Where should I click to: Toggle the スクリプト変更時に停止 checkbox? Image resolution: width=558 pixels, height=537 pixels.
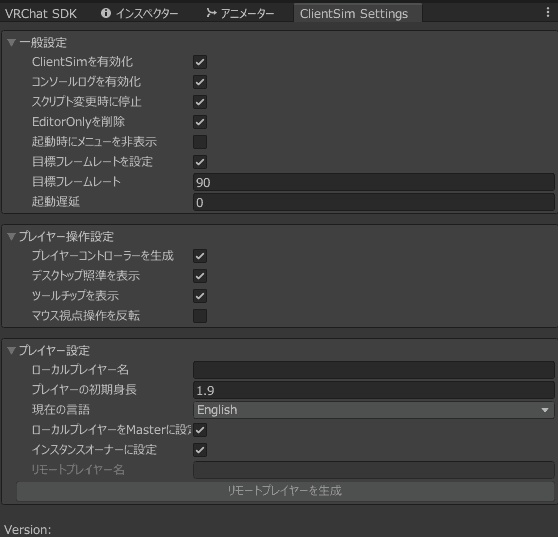coord(200,102)
